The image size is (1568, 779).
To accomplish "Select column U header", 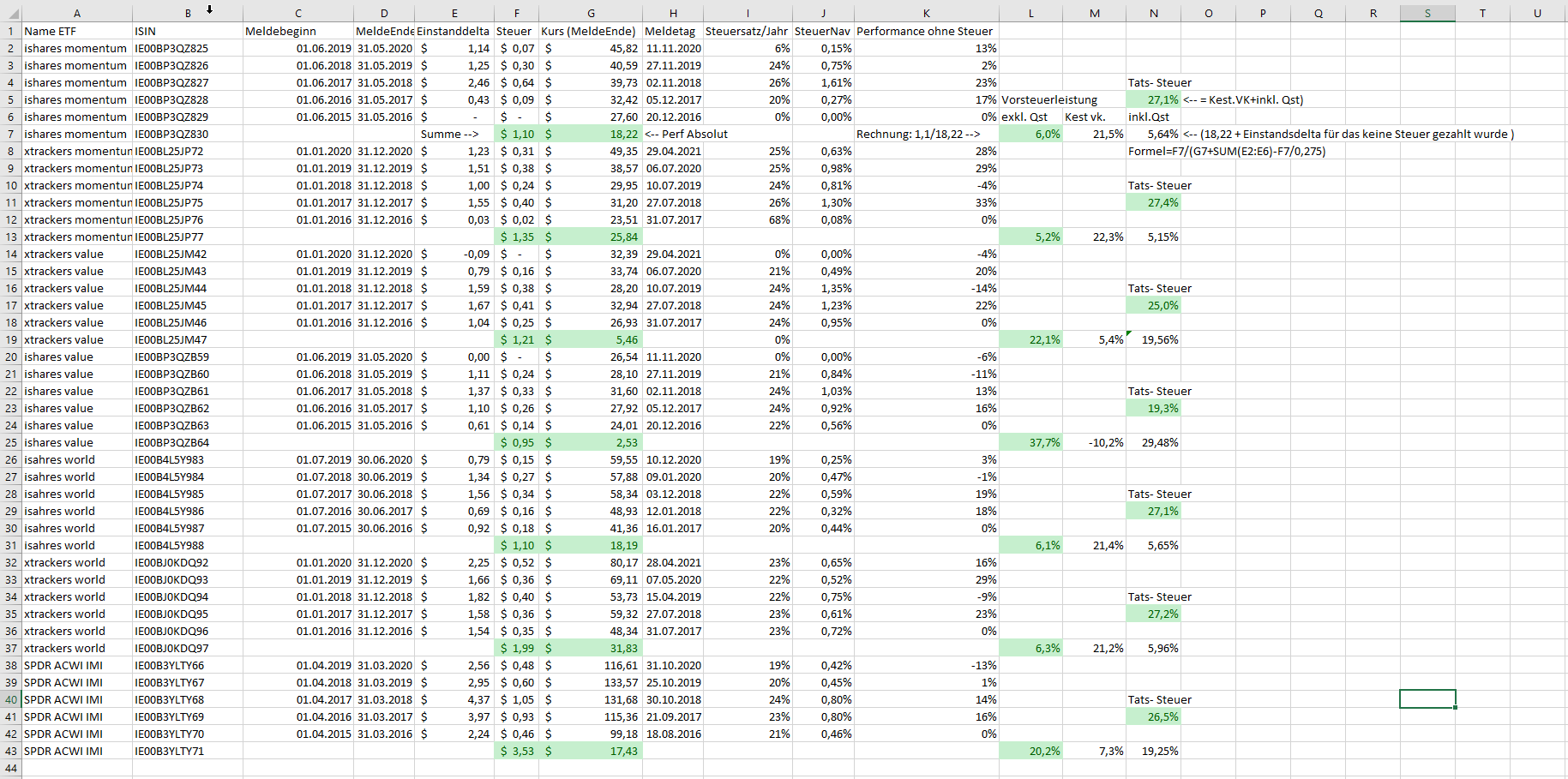I will tap(1537, 13).
